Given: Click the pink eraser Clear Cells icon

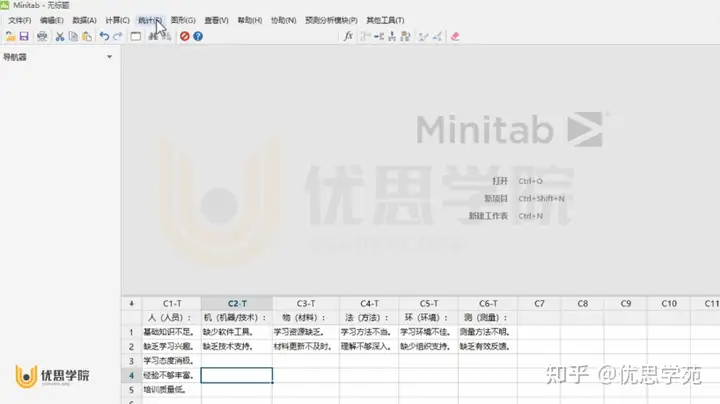Looking at the screenshot, I should click(455, 36).
